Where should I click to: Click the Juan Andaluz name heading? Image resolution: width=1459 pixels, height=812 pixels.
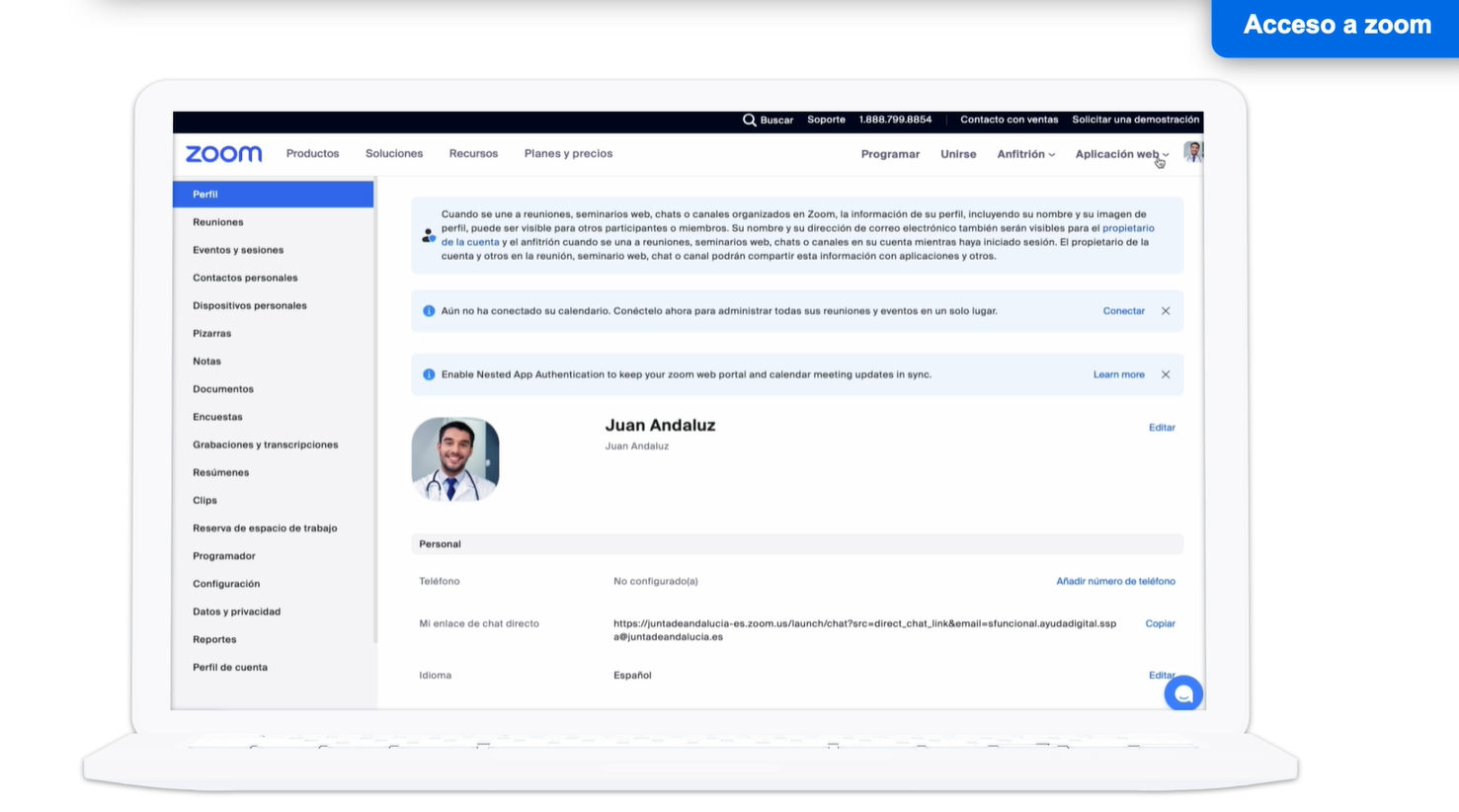click(x=660, y=425)
